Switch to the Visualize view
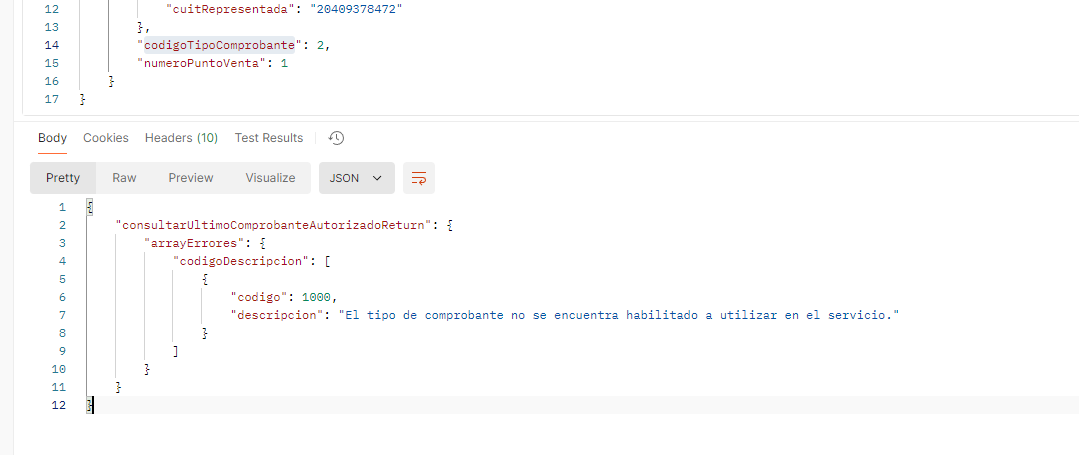This screenshot has width=1079, height=455. coord(270,178)
